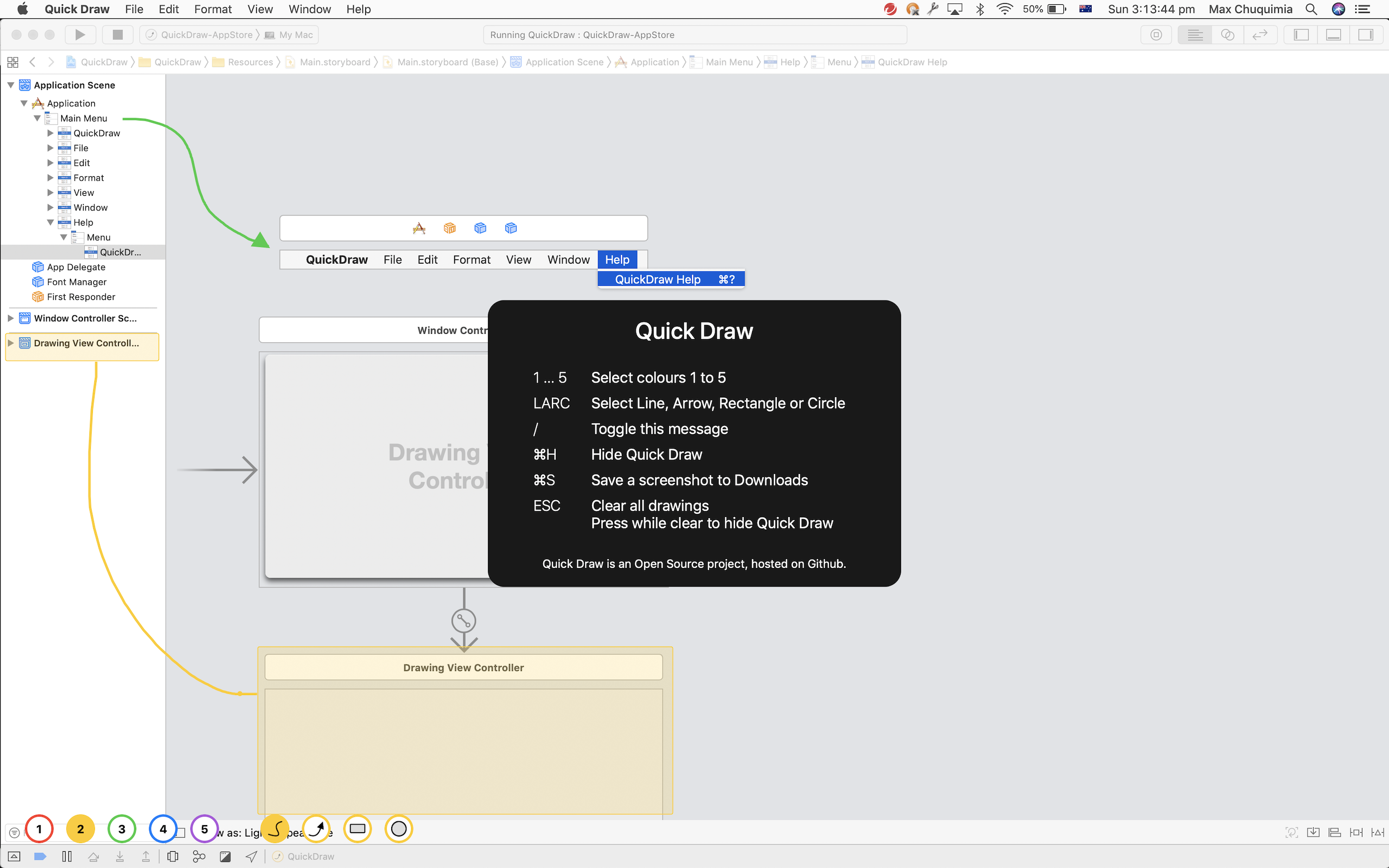This screenshot has width=1389, height=868.
Task: Expand the File menu node in outline
Action: click(x=50, y=148)
